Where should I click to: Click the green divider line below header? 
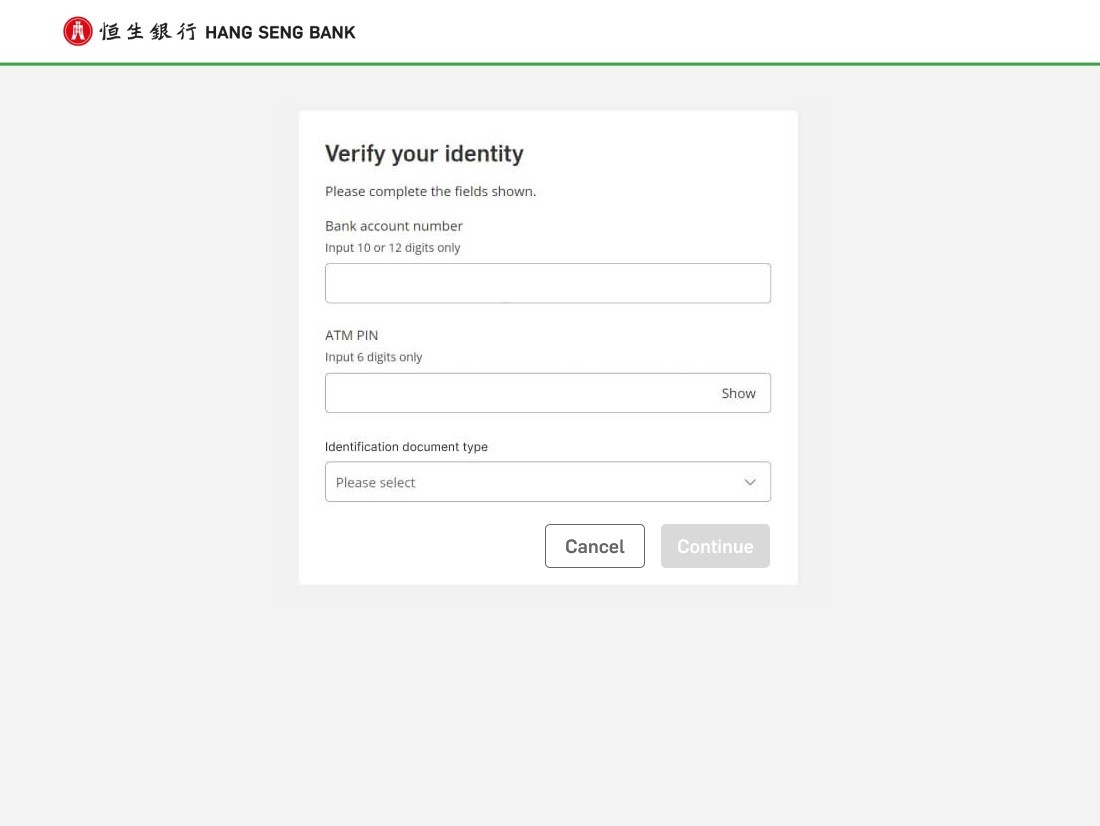tap(550, 64)
